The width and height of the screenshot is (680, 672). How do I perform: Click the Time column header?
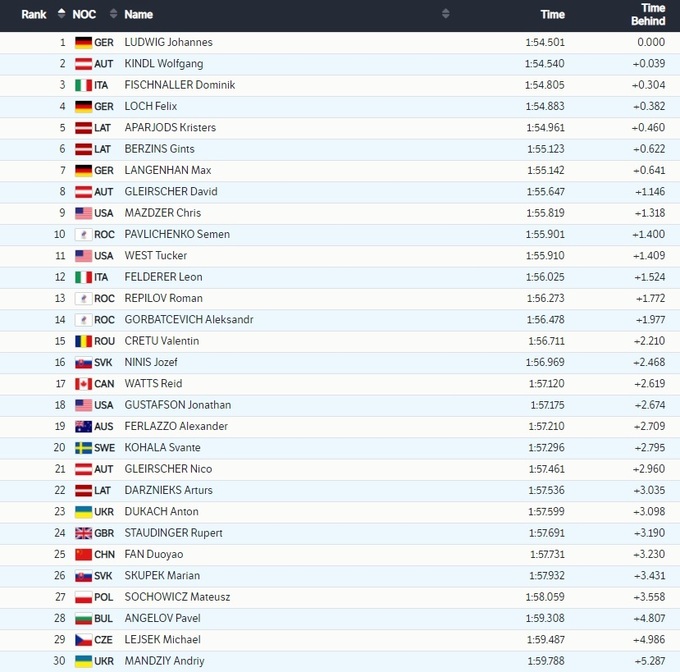[x=552, y=14]
